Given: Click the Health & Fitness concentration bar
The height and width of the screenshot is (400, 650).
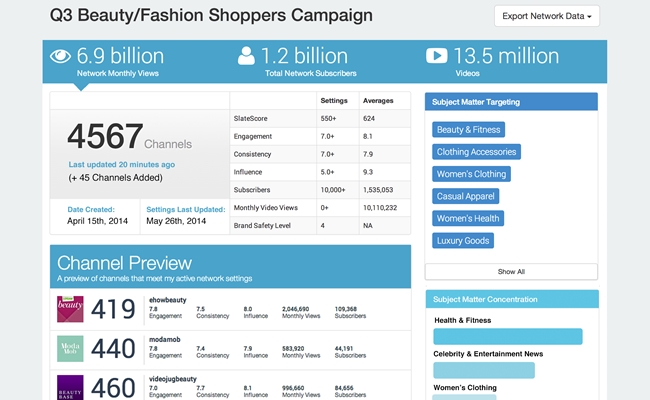Looking at the screenshot, I should pyautogui.click(x=508, y=337).
